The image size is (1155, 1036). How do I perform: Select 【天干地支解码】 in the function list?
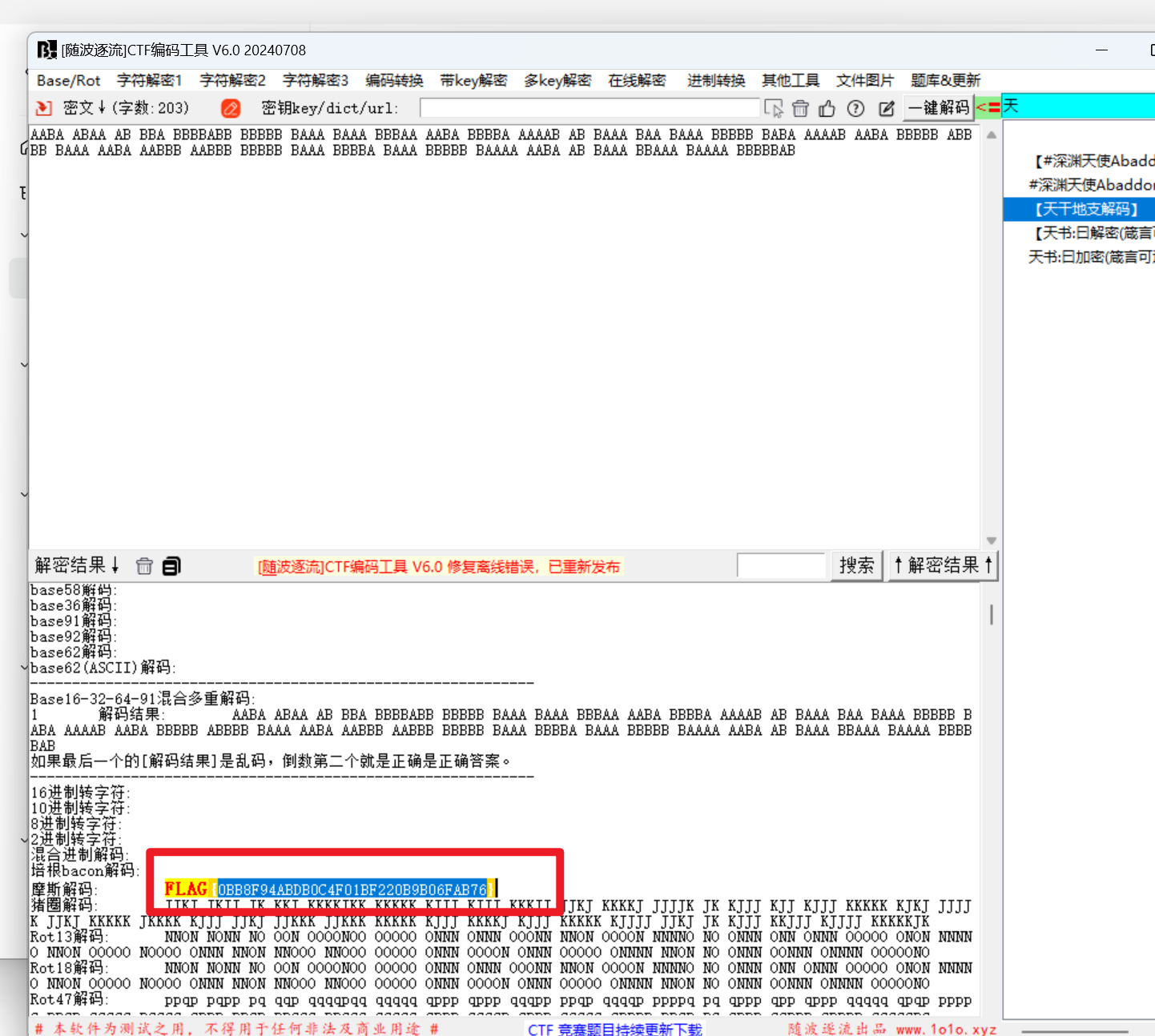tap(1079, 209)
